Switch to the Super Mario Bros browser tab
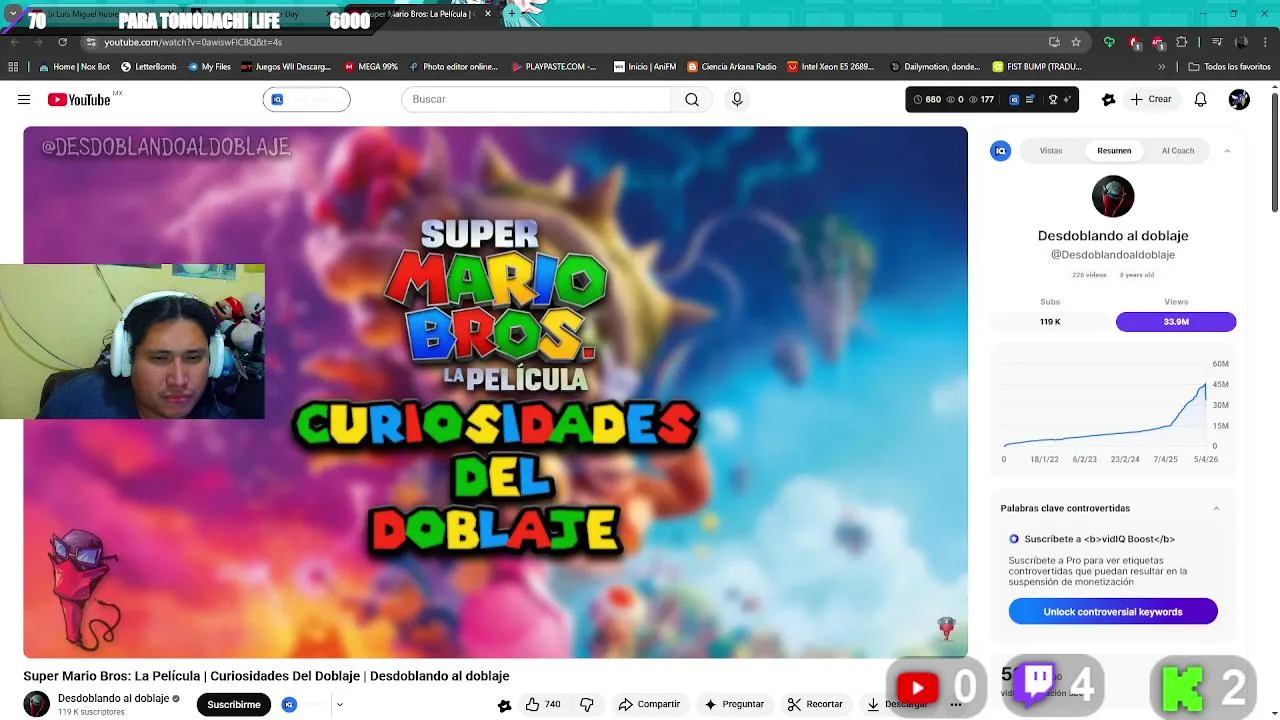The height and width of the screenshot is (720, 1280). tap(420, 14)
